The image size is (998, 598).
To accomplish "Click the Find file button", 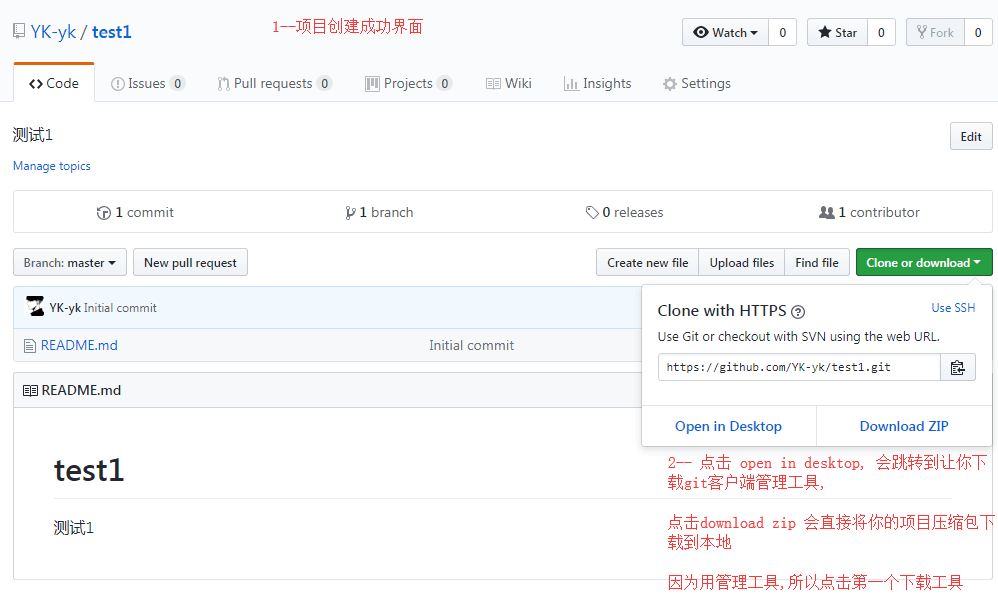I will [x=817, y=262].
